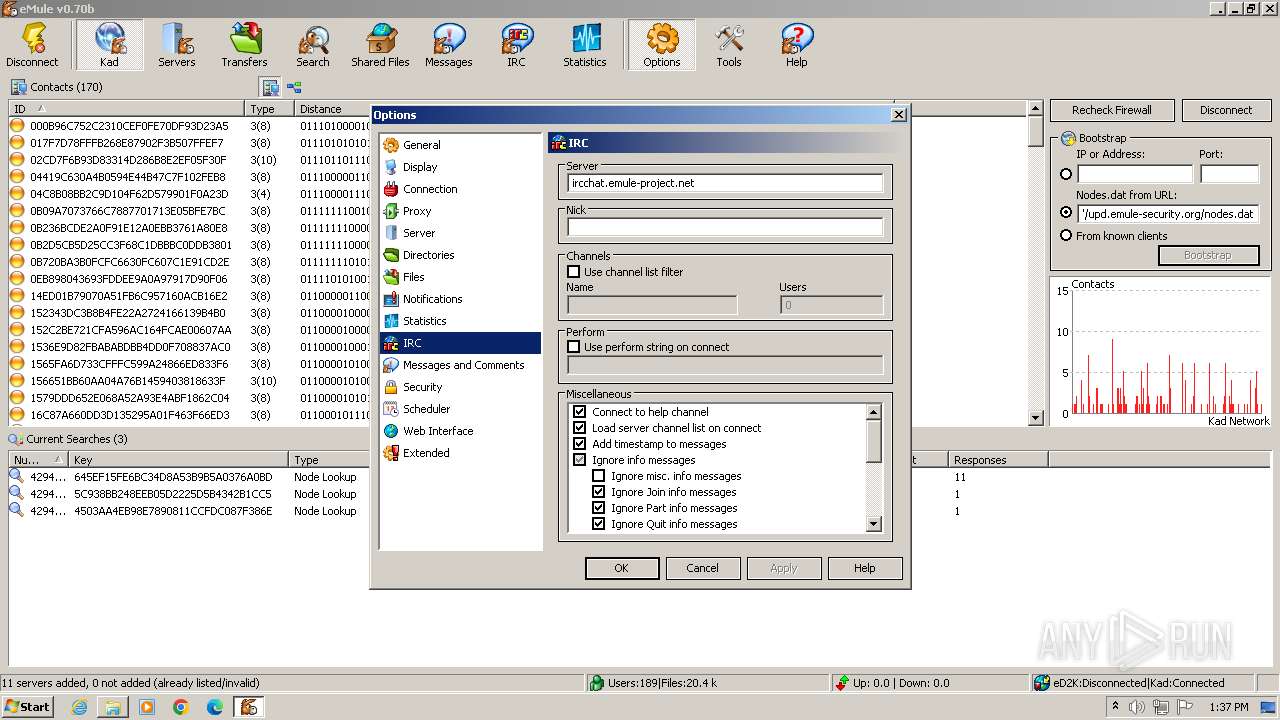Click Nodes.dat URL input field
This screenshot has width=1280, height=720.
coord(1168,214)
